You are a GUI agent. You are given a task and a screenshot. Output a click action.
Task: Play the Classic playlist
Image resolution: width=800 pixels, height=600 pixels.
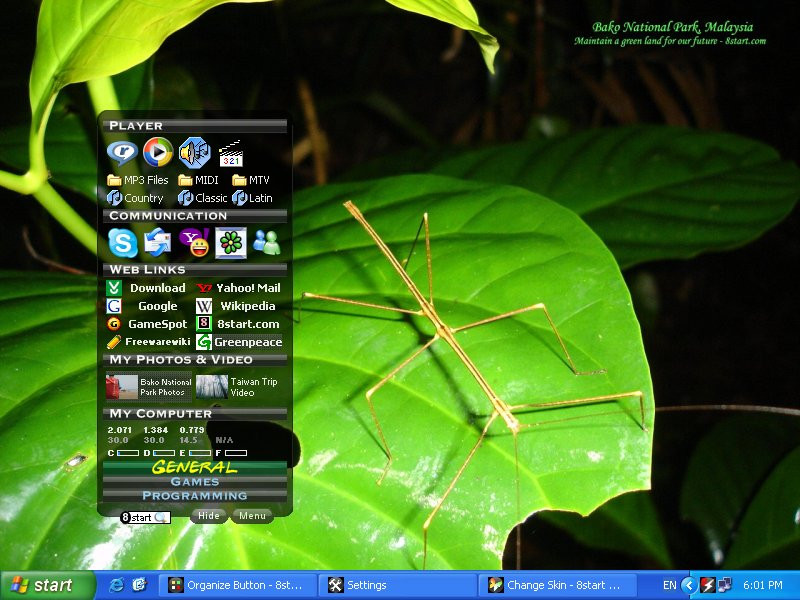(x=203, y=198)
